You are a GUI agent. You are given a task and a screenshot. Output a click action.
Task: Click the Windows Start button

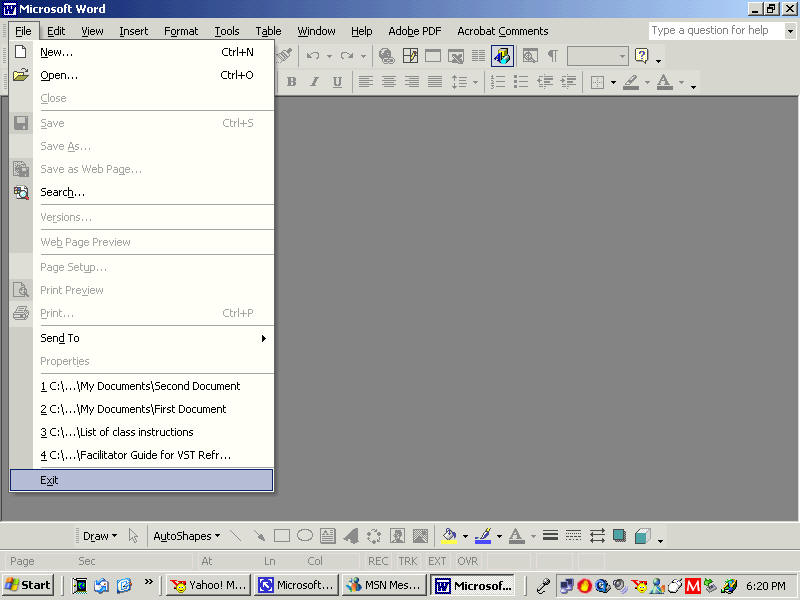click(x=28, y=585)
